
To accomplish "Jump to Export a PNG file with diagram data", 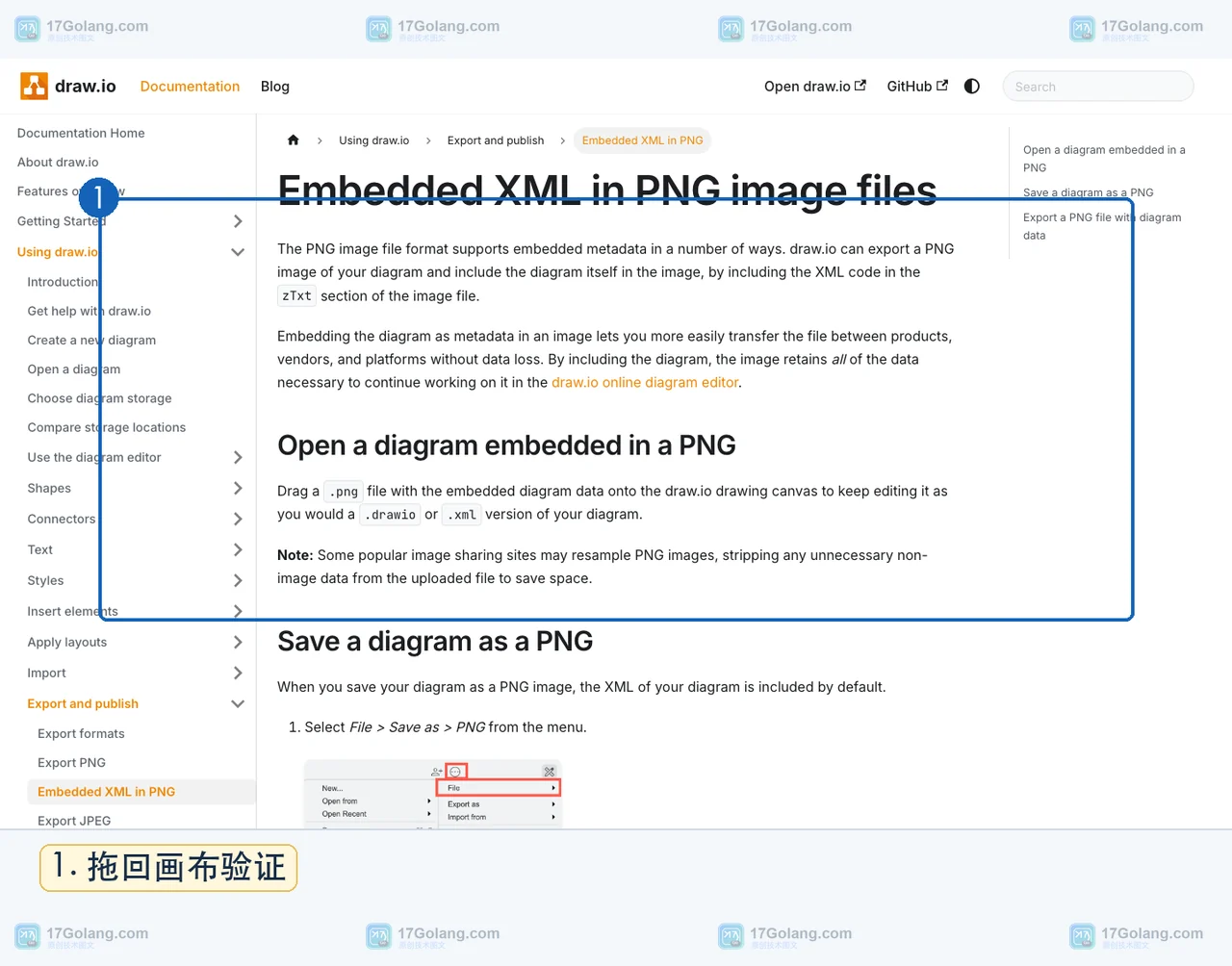I will [x=1102, y=226].
